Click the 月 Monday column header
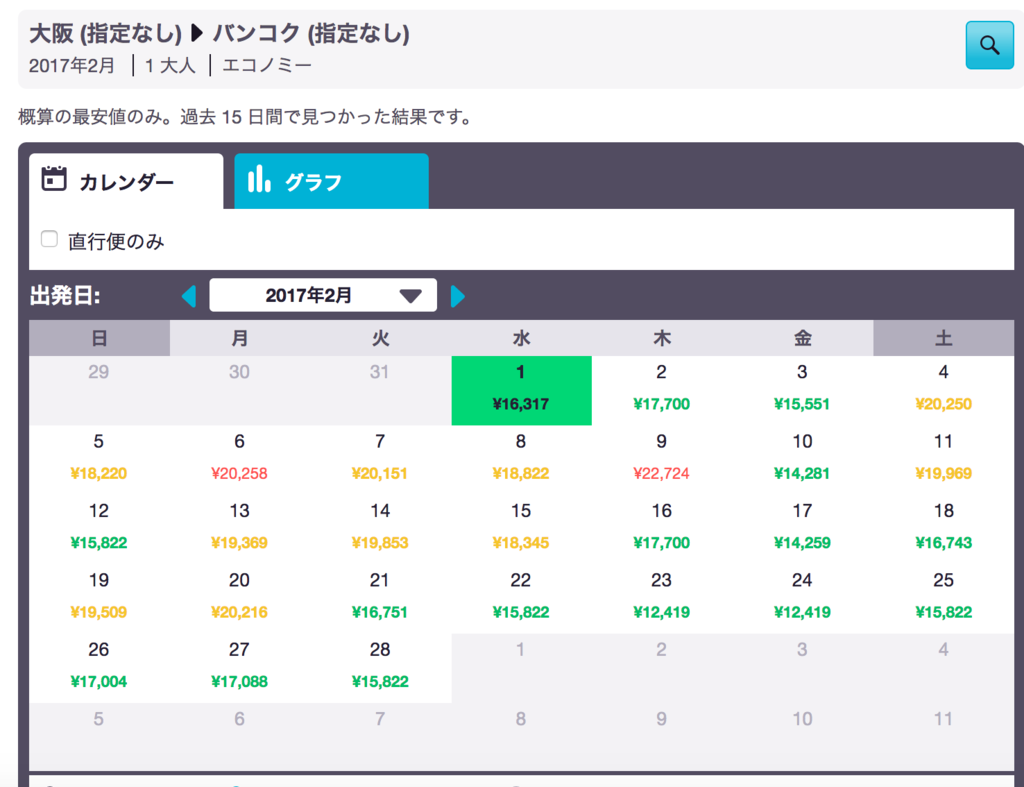The width and height of the screenshot is (1024, 787). tap(240, 338)
